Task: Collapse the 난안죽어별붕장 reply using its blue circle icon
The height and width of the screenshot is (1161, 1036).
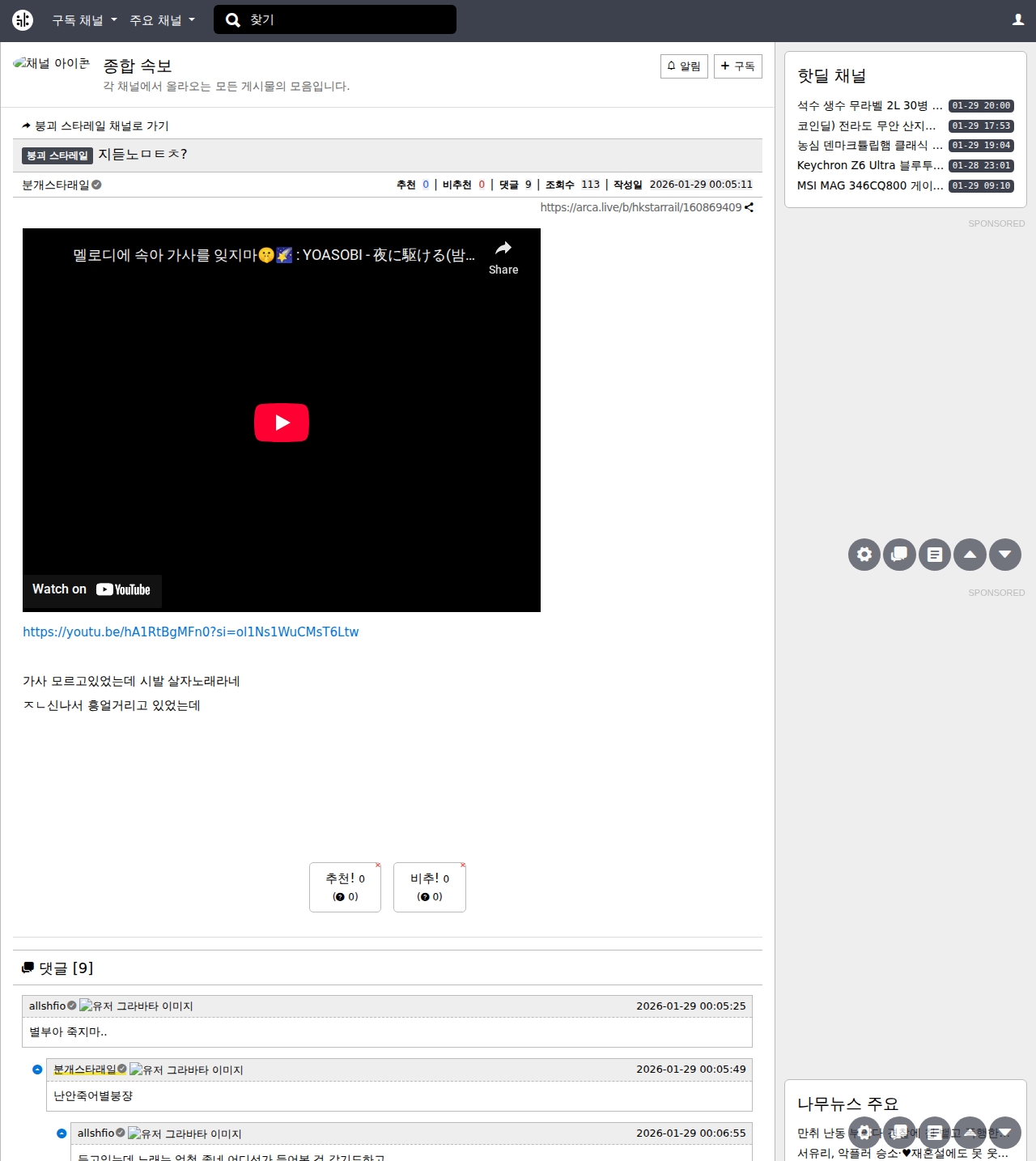Action: pos(37,1070)
